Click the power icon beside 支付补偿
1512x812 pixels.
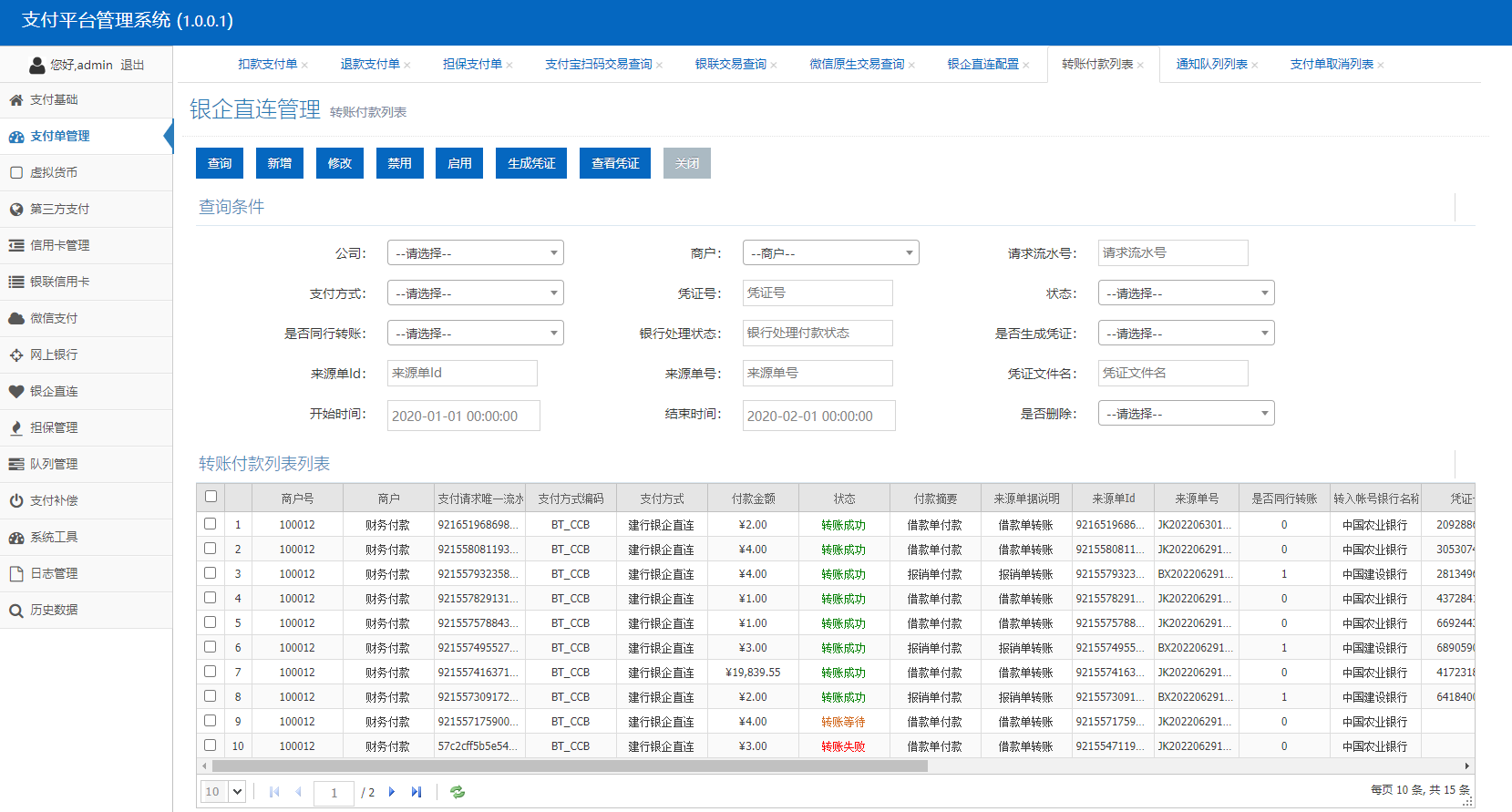[15, 501]
